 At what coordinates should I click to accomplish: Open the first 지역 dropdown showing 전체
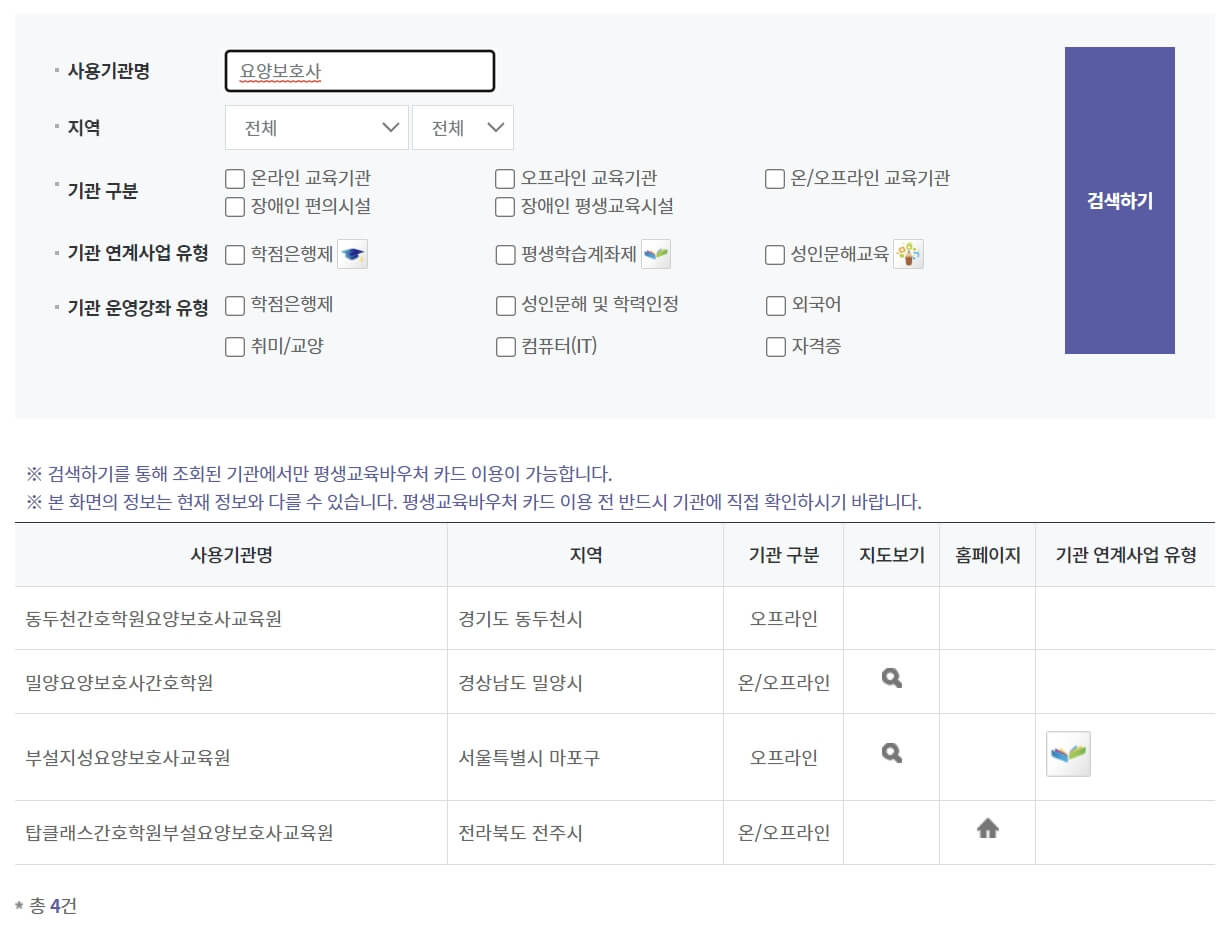pyautogui.click(x=317, y=127)
